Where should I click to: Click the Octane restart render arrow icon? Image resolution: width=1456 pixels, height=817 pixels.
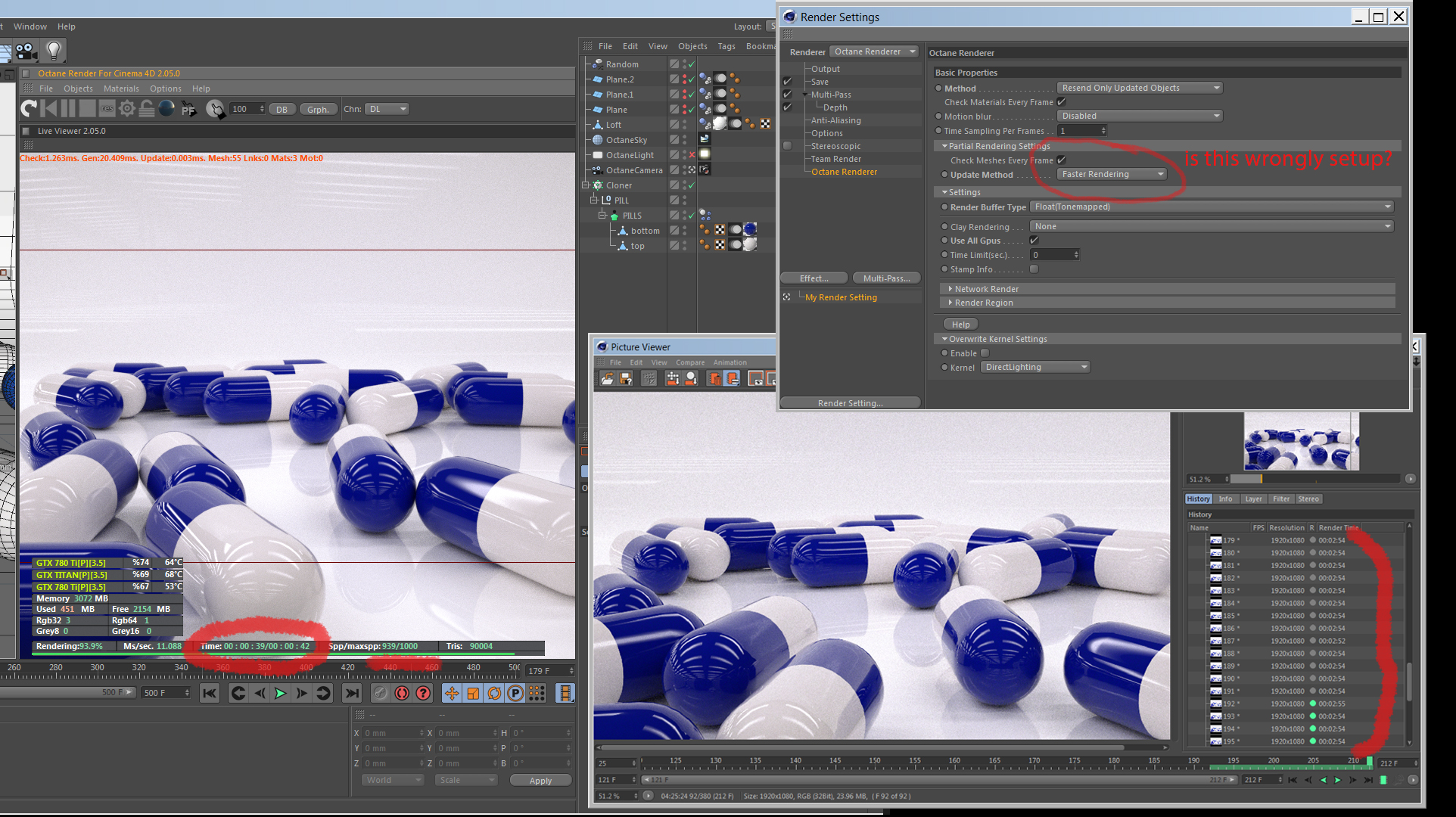coord(29,109)
